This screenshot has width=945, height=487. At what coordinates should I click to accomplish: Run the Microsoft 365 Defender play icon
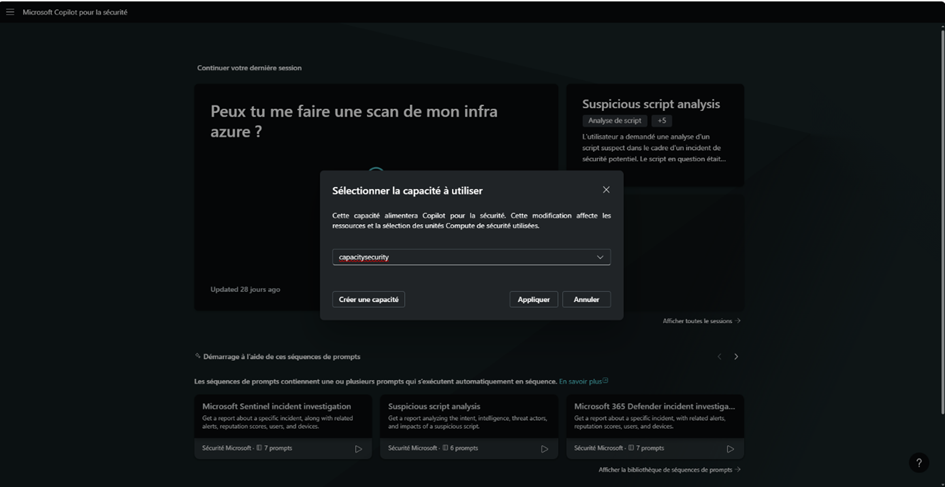pyautogui.click(x=730, y=449)
